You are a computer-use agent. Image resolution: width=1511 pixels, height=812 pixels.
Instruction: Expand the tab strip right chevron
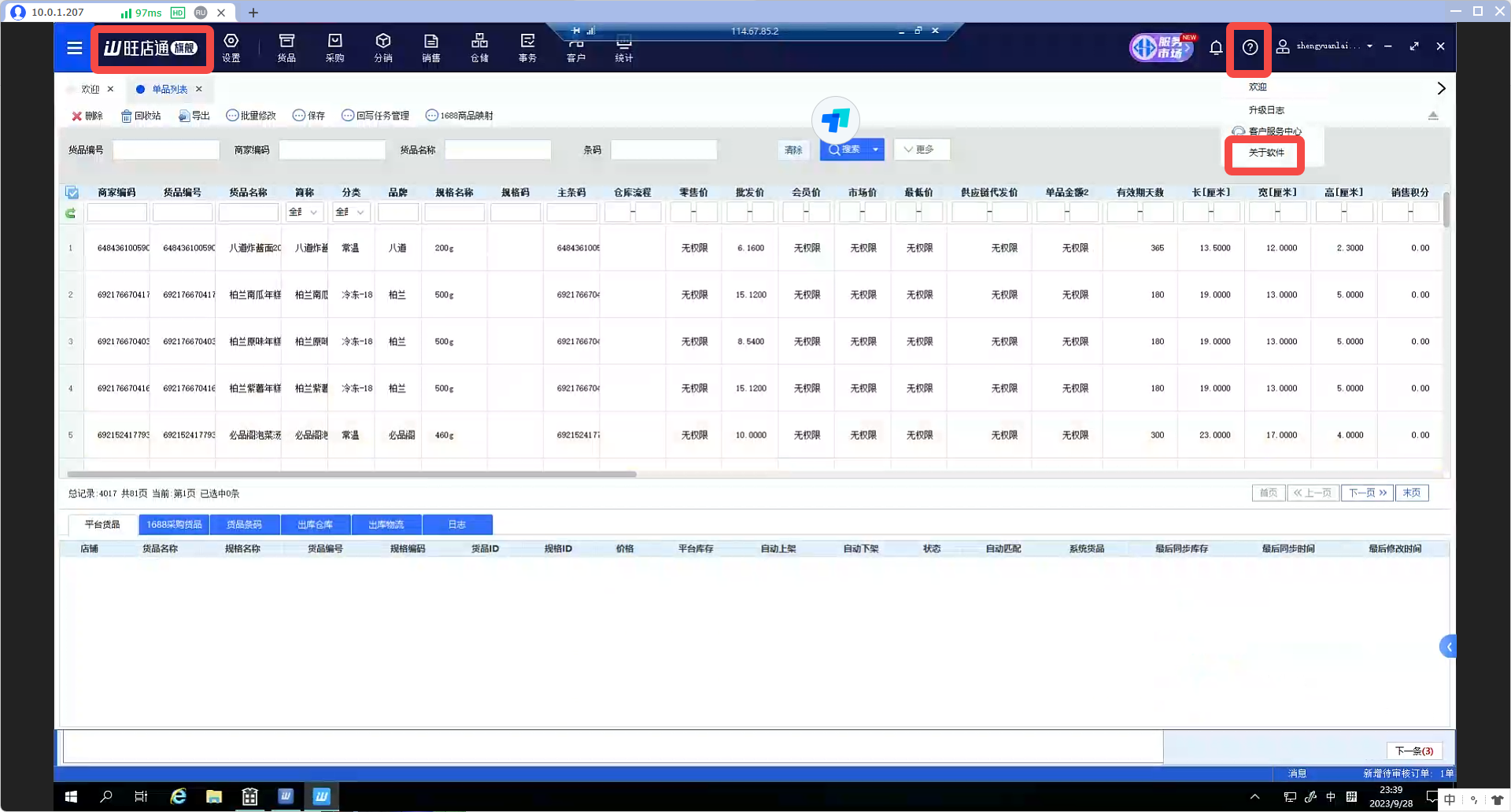point(1441,88)
